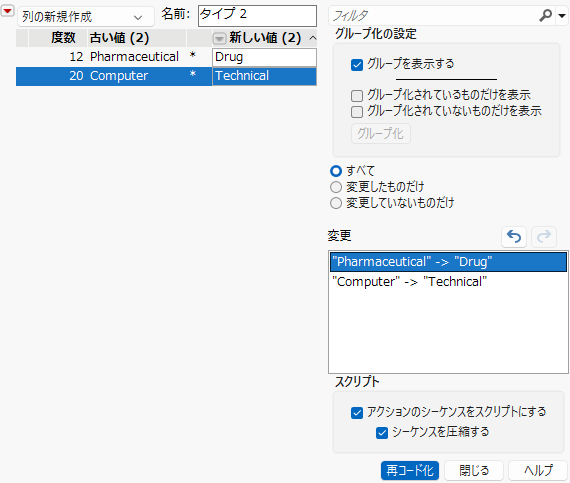Click the 閉じる button

(x=474, y=471)
